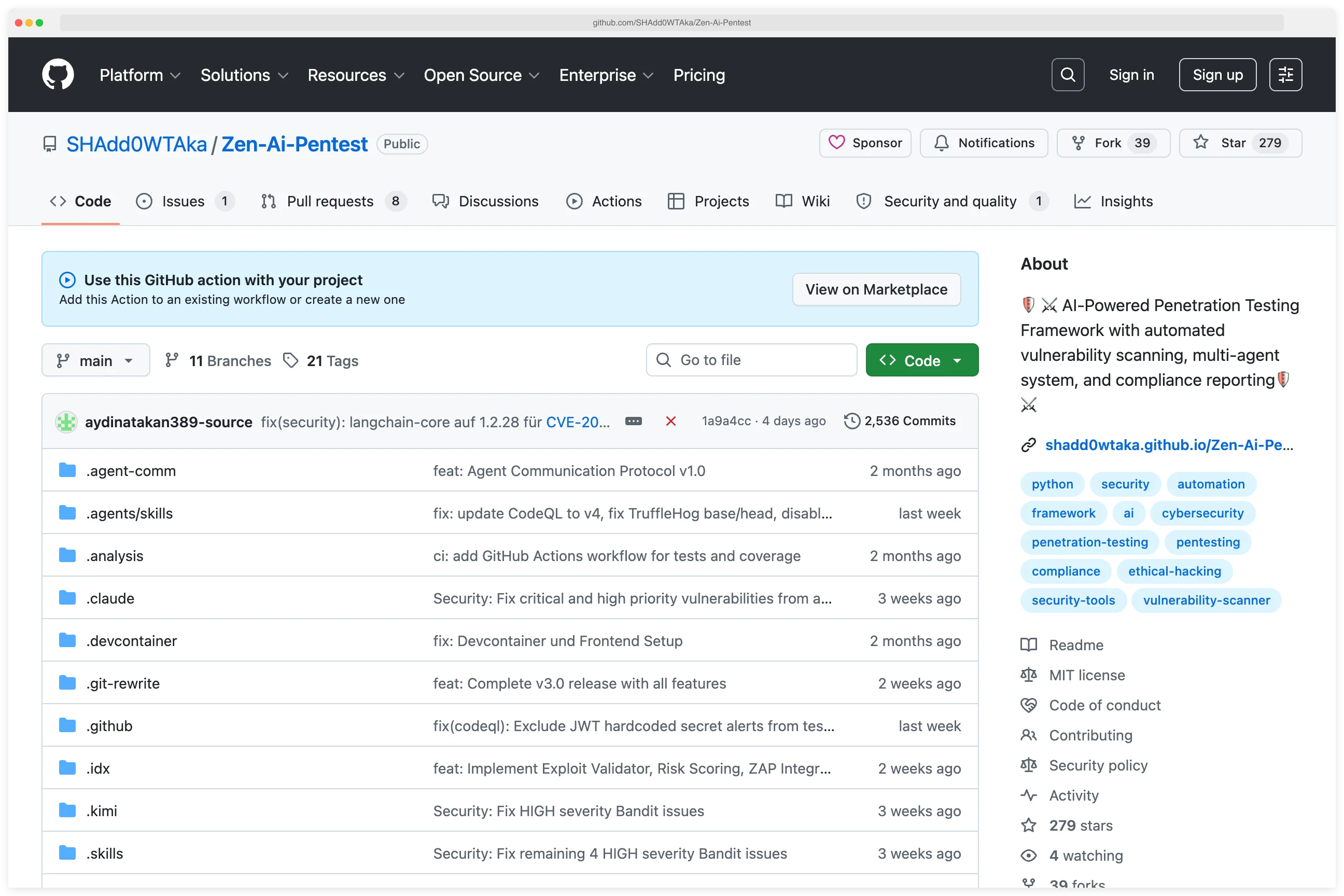1344x896 pixels.
Task: Click the MIT license scale icon
Action: [1029, 675]
